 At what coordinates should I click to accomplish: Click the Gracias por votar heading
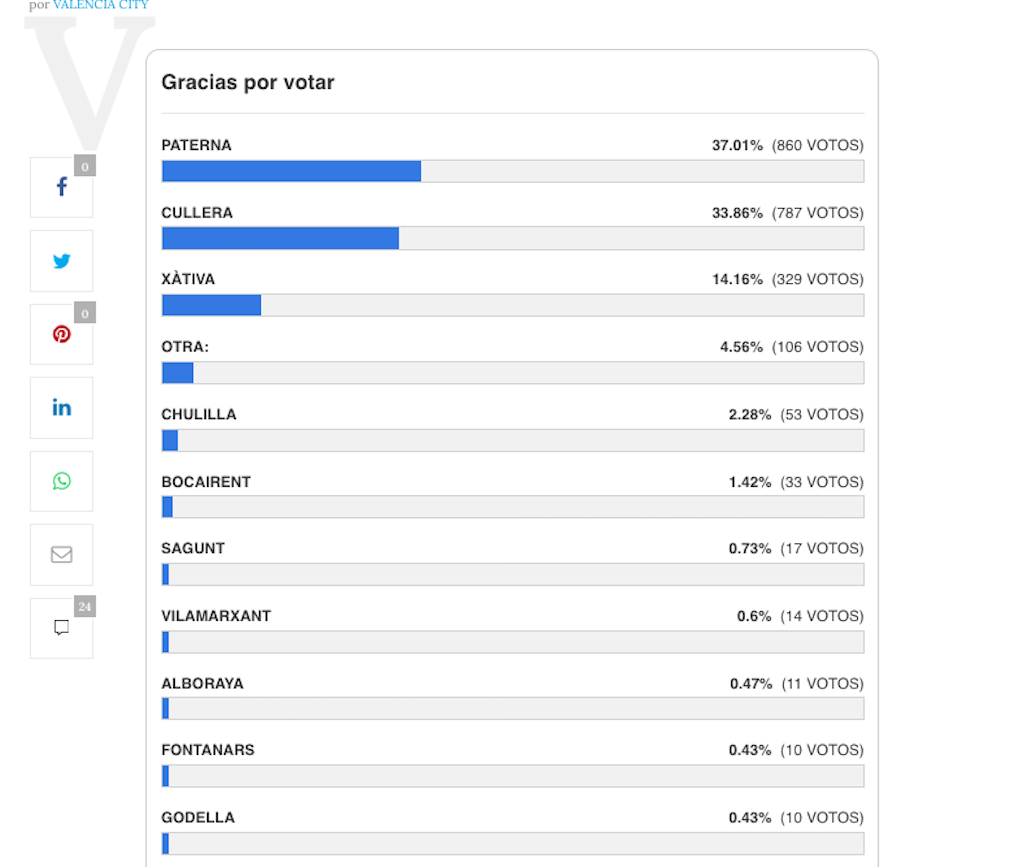point(248,82)
